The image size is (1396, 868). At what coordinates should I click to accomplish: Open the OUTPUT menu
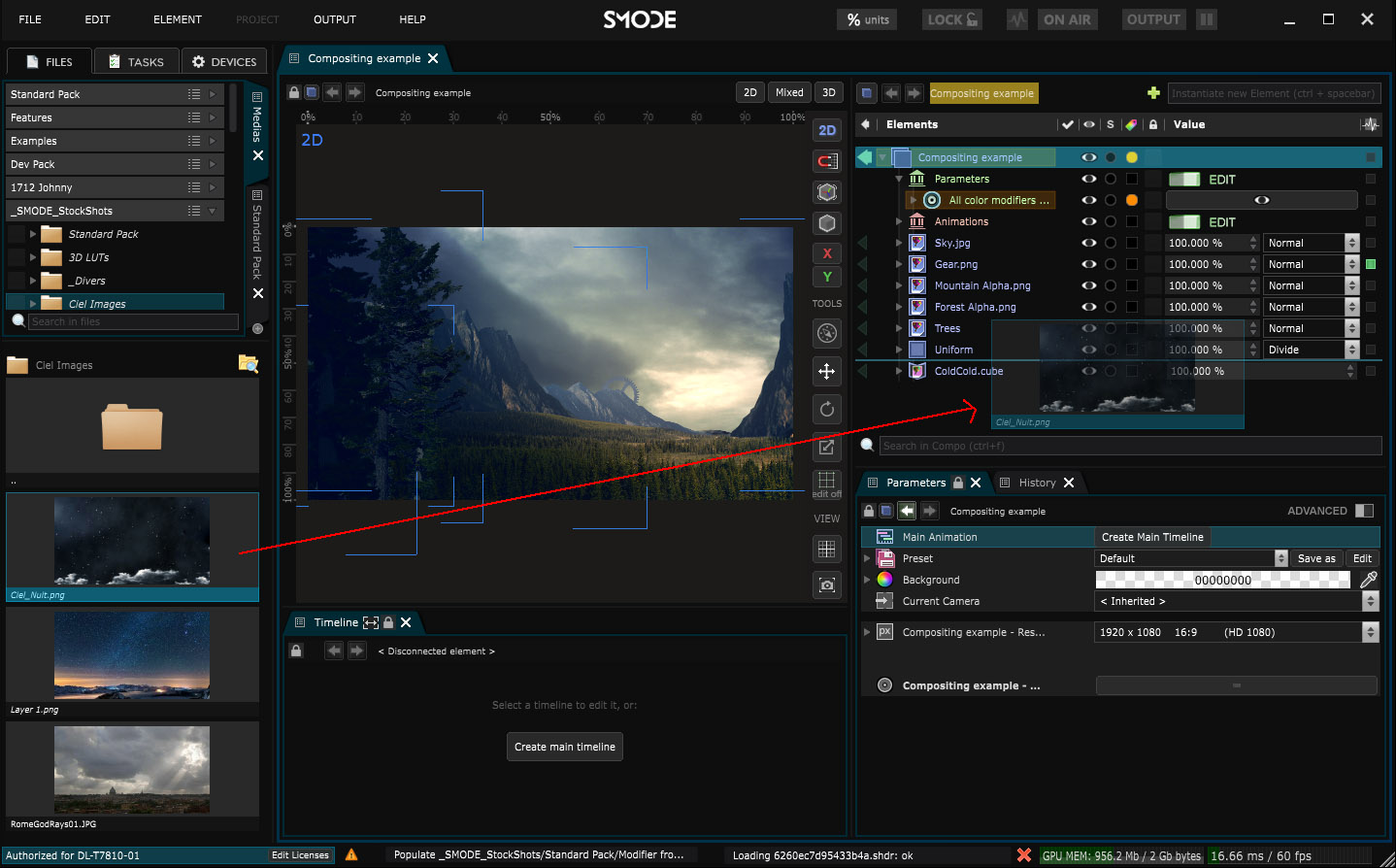(335, 19)
